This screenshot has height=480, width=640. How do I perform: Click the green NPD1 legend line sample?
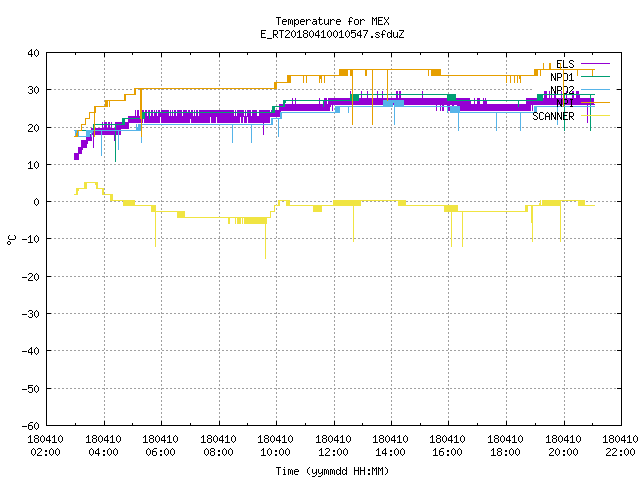[595, 77]
